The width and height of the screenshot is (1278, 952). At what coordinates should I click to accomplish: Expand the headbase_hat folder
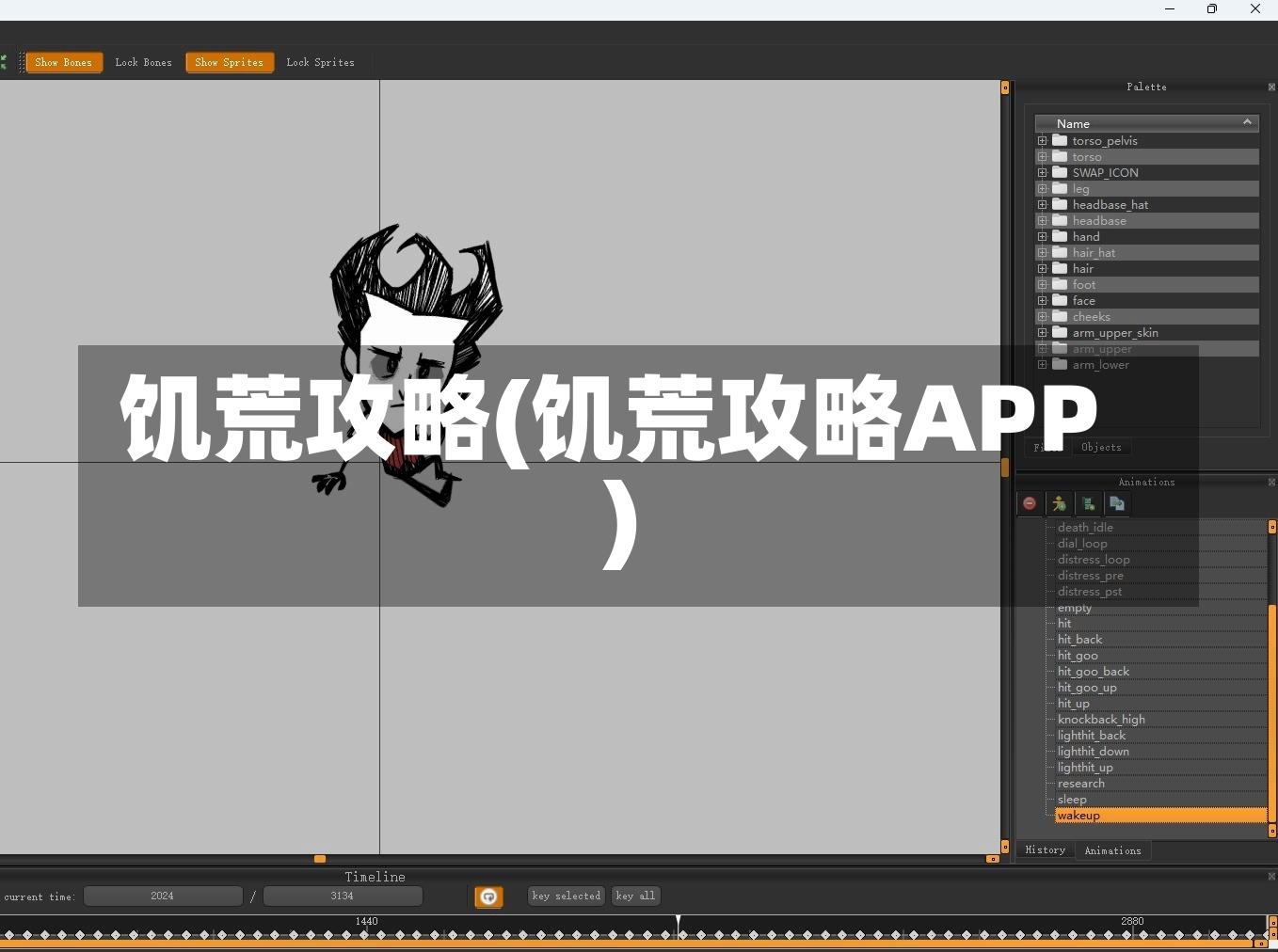coord(1042,205)
